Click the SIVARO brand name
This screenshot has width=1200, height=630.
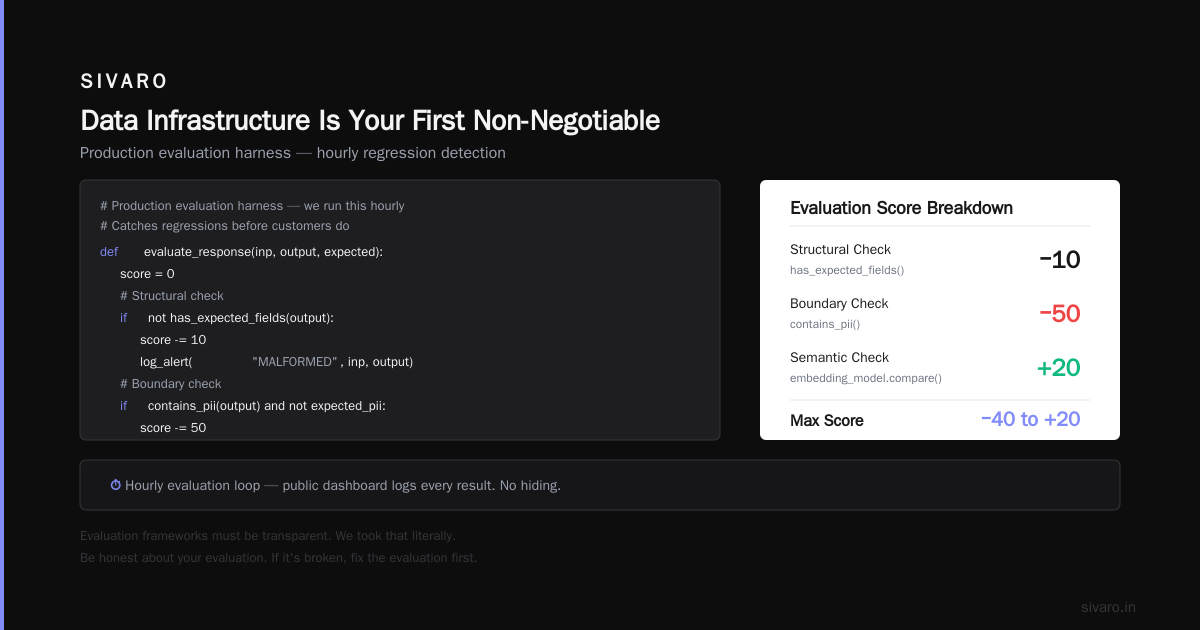point(124,82)
